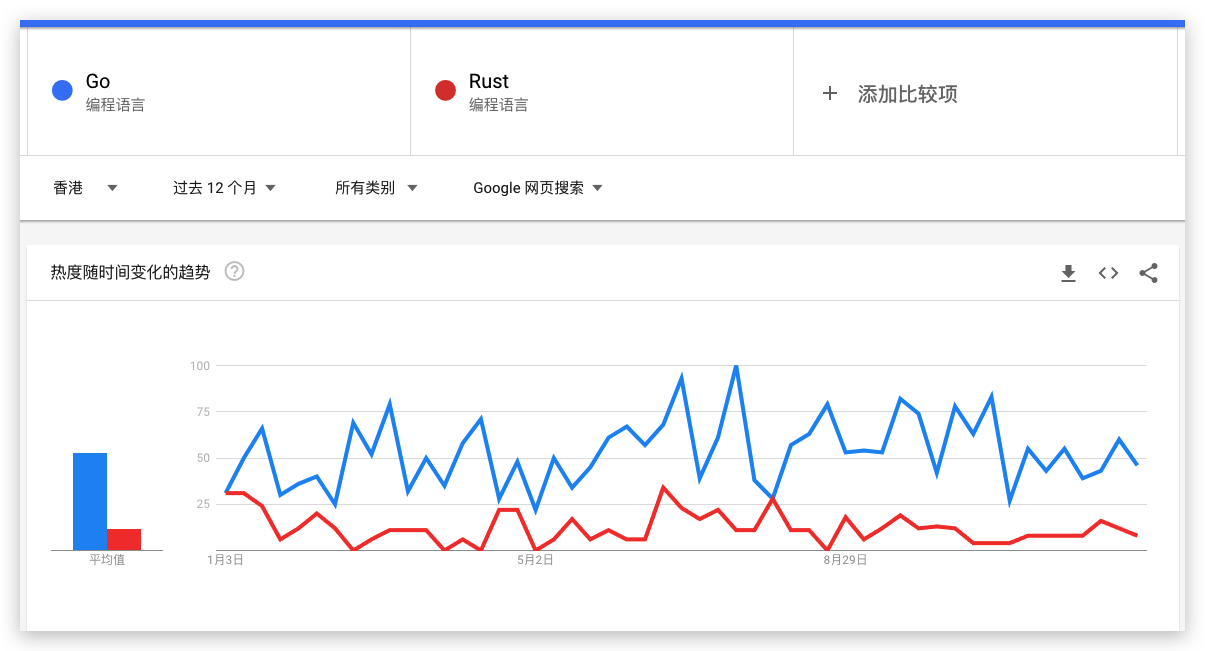
Task: Click the blue average bar for Go
Action: coord(90,501)
